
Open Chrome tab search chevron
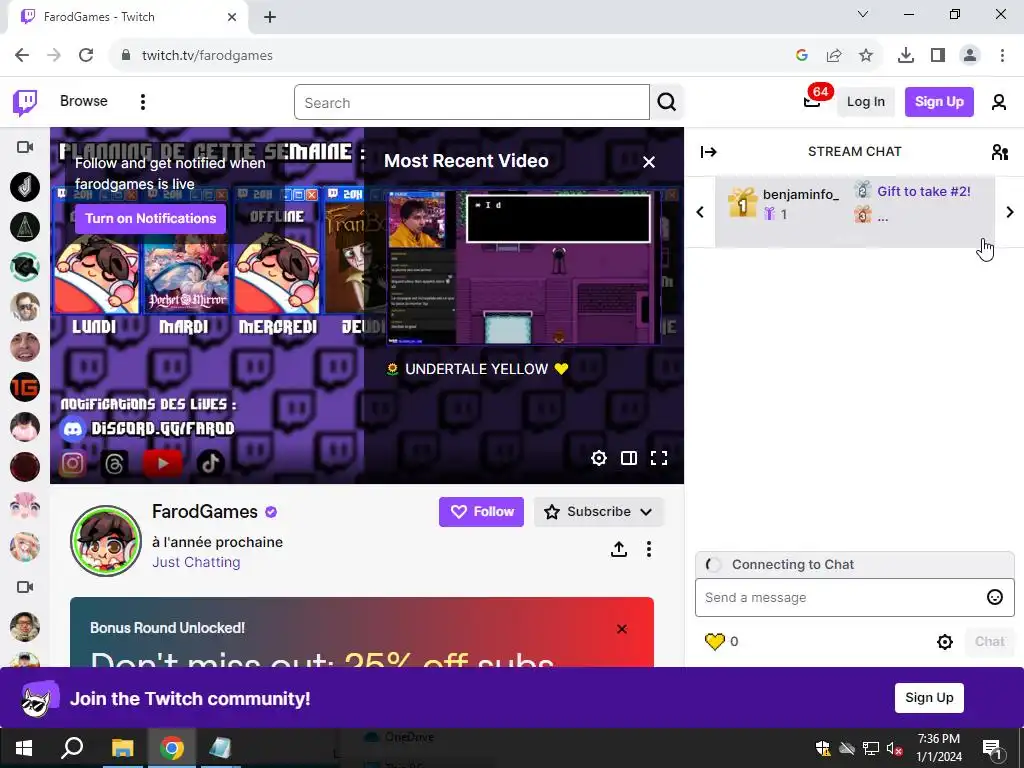(x=863, y=14)
